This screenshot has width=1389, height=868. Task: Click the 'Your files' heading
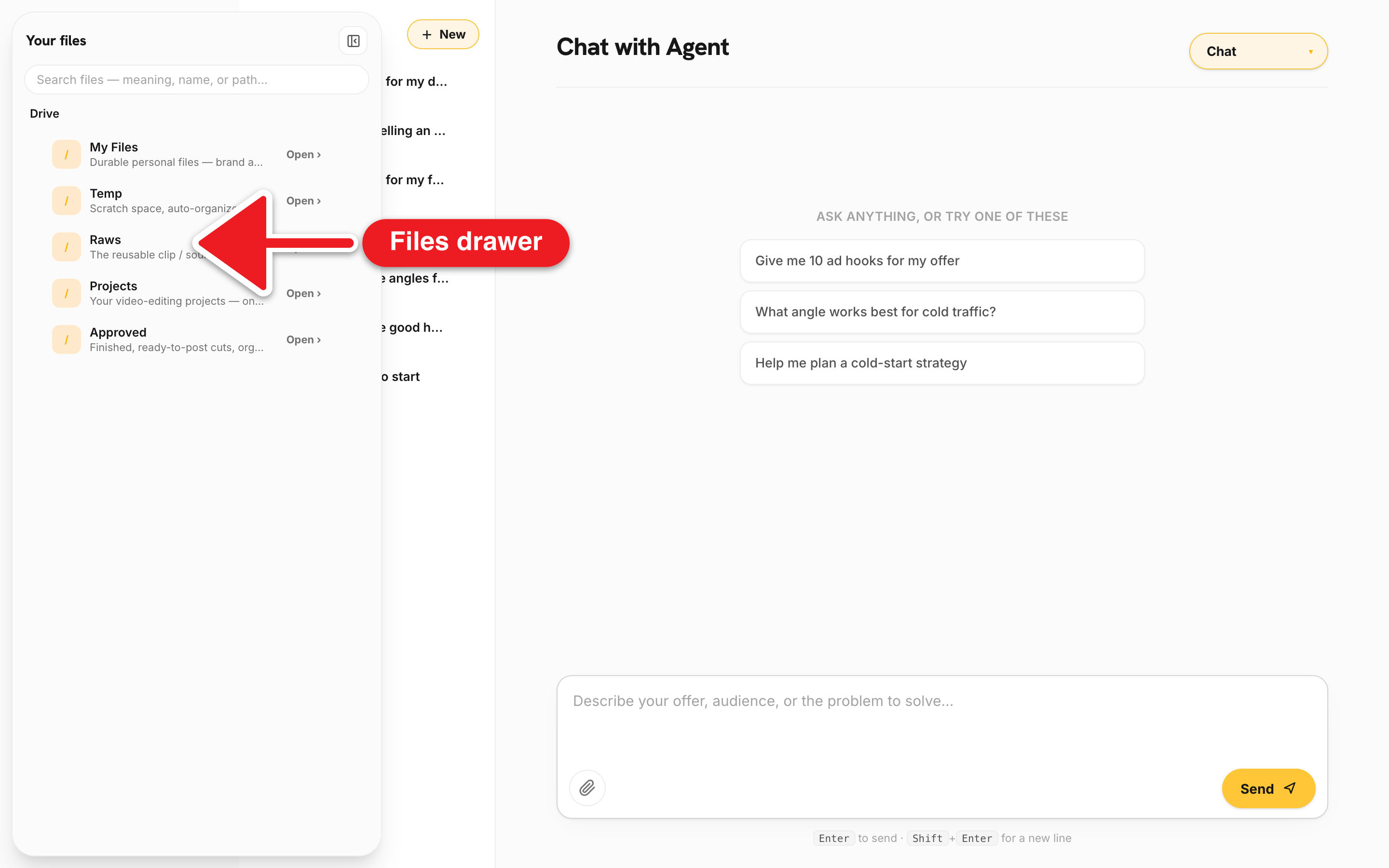55,41
